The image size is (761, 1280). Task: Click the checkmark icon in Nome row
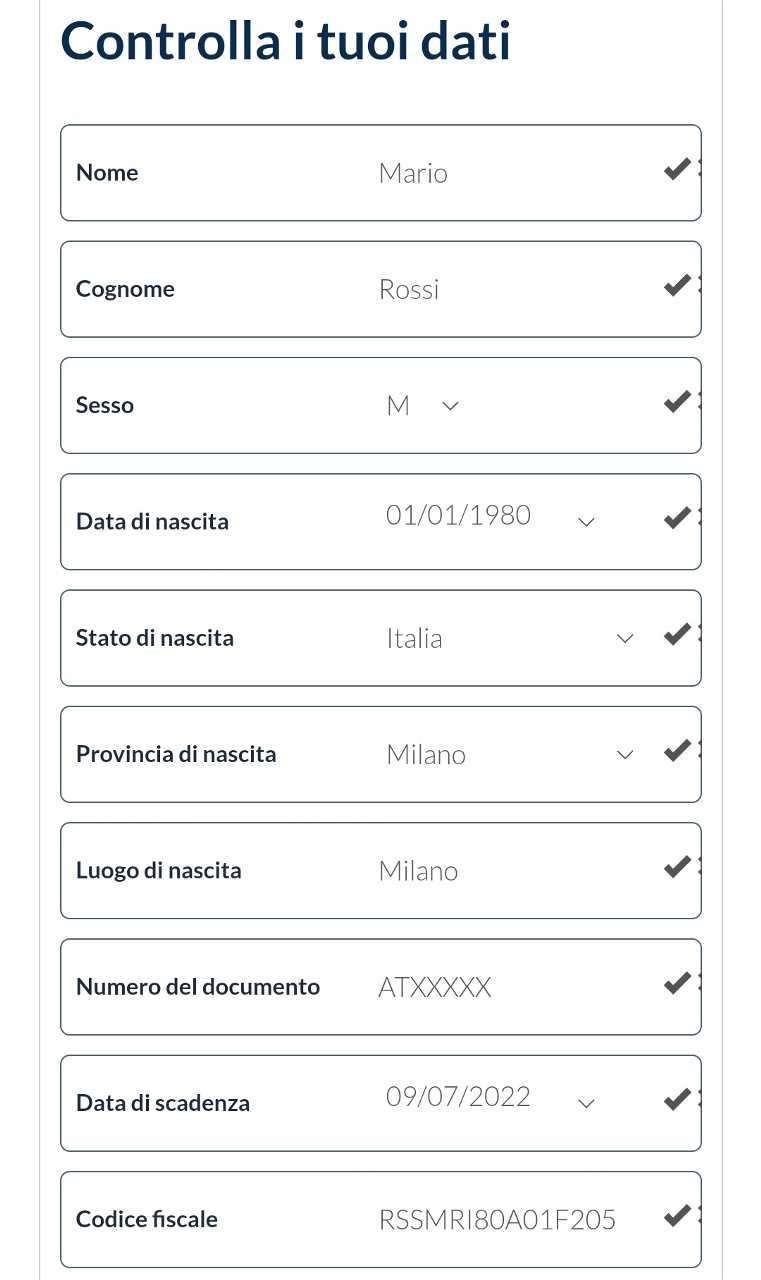click(678, 170)
